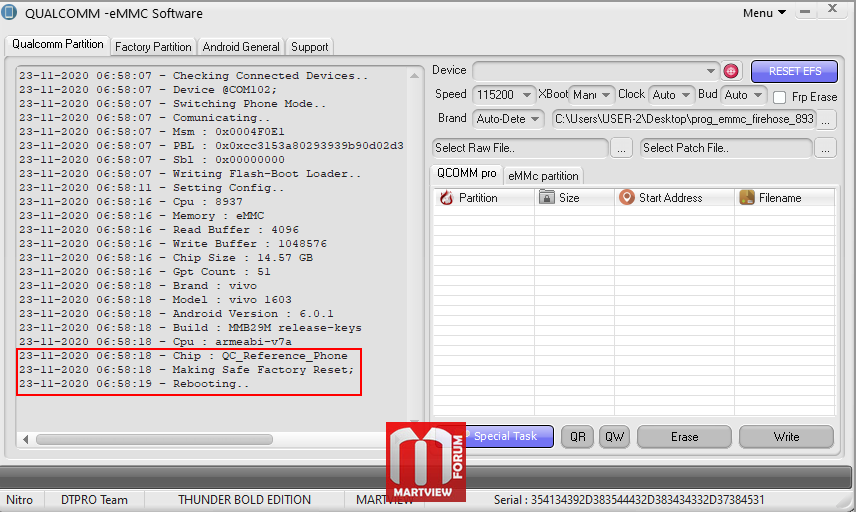
Task: Click the Erase button
Action: [684, 437]
